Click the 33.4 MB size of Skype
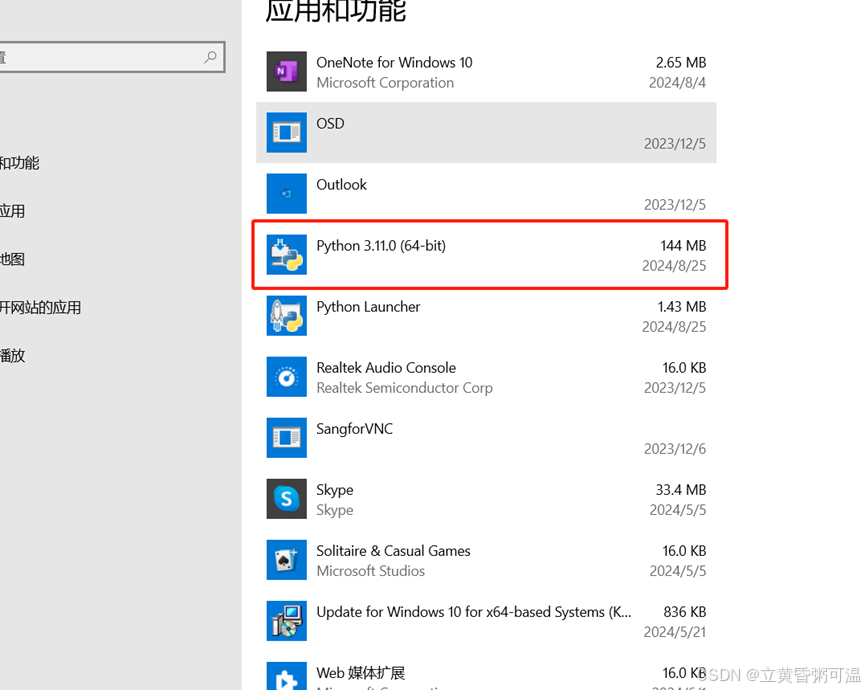Viewport: 865px width, 690px height. tap(681, 490)
